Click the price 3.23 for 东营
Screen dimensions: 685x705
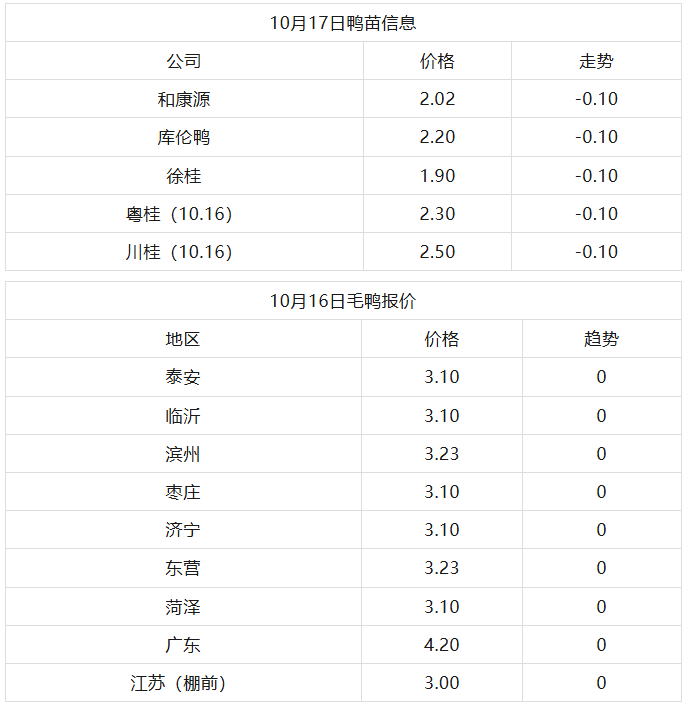pyautogui.click(x=442, y=568)
